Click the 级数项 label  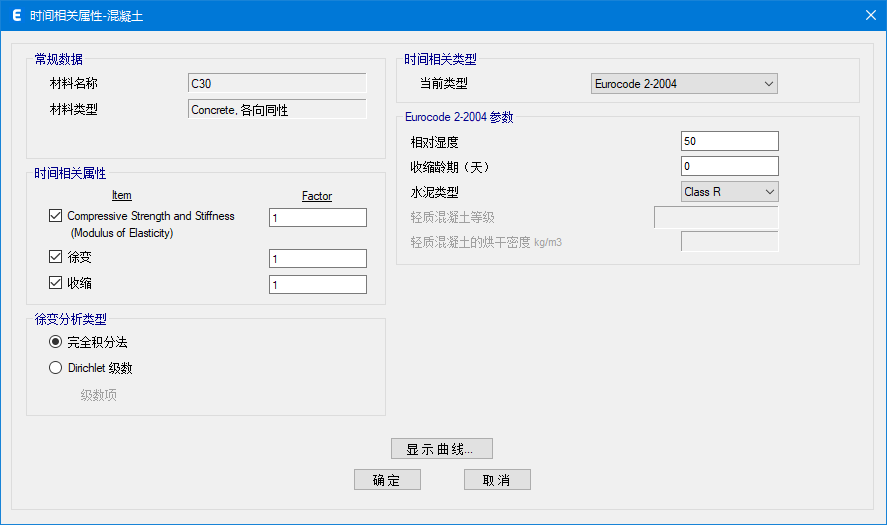click(x=98, y=395)
